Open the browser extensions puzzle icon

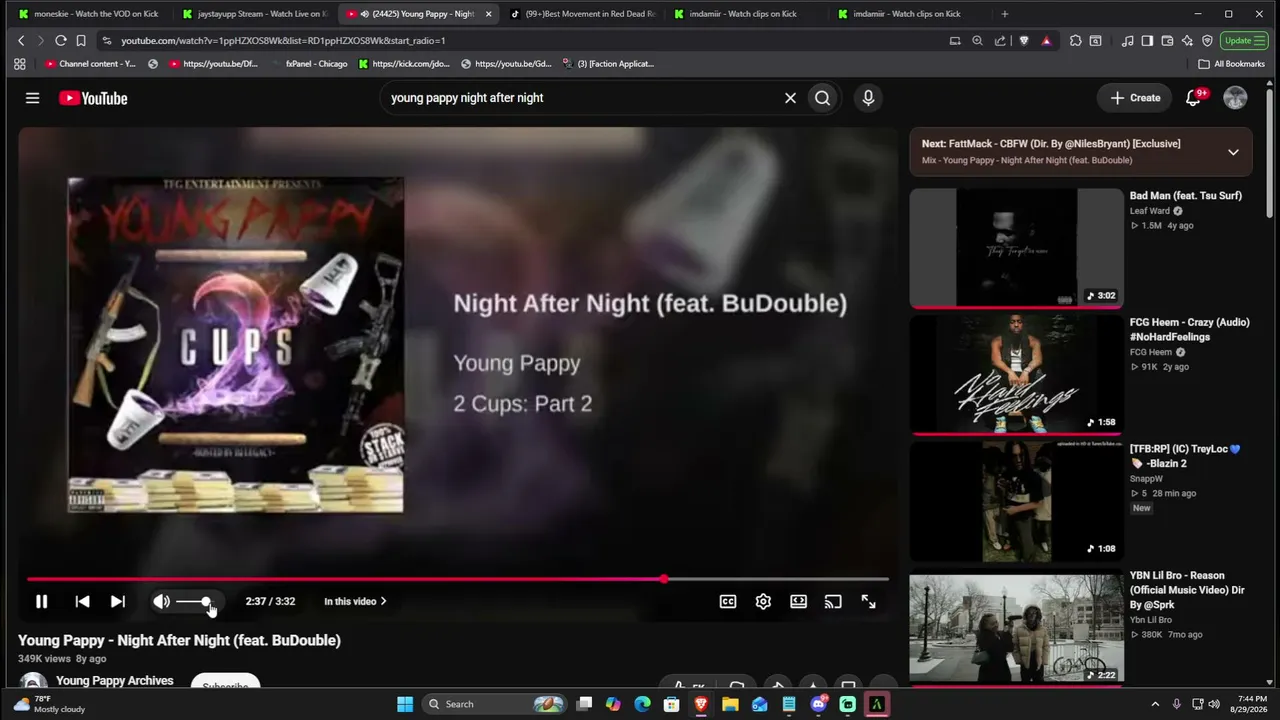pos(1075,40)
